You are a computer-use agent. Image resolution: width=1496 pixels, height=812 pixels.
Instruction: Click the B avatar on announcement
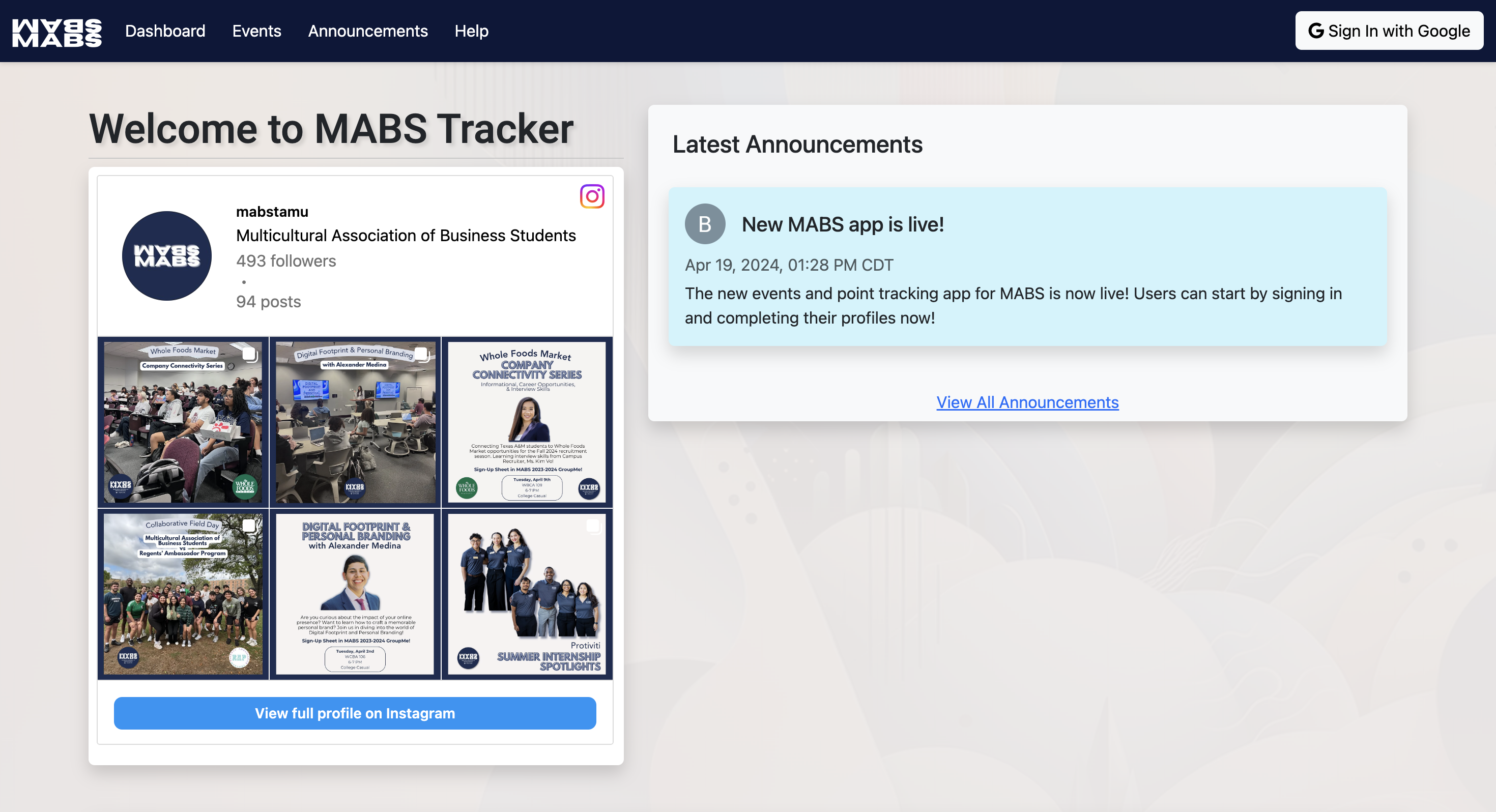[704, 224]
